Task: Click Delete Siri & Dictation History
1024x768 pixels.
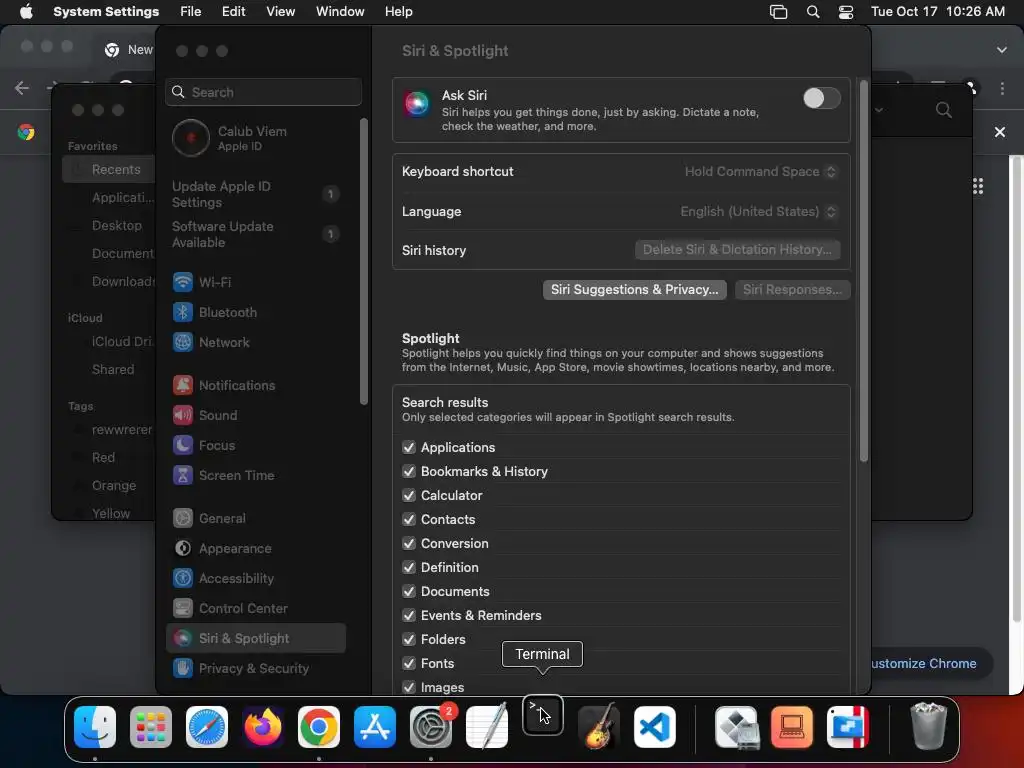Action: [x=737, y=249]
